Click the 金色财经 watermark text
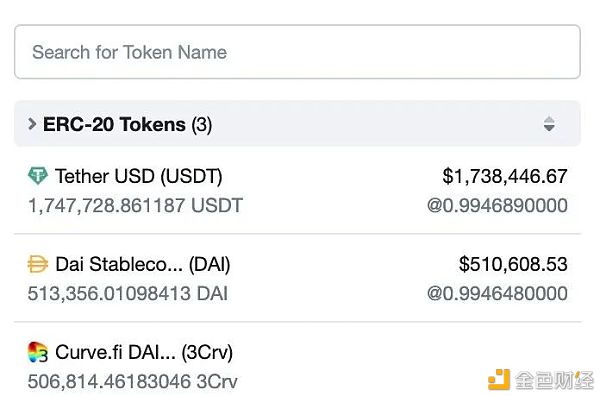The image size is (600, 396). [x=553, y=380]
